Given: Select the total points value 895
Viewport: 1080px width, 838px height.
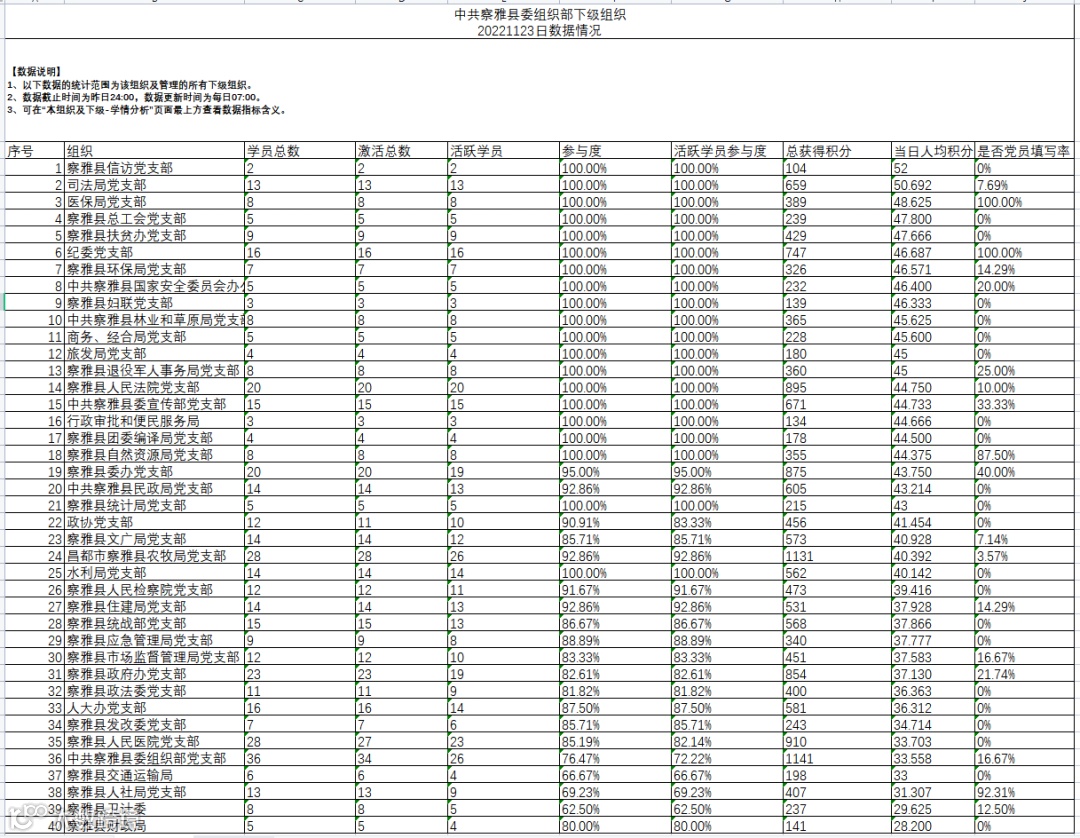Looking at the screenshot, I should pos(838,388).
